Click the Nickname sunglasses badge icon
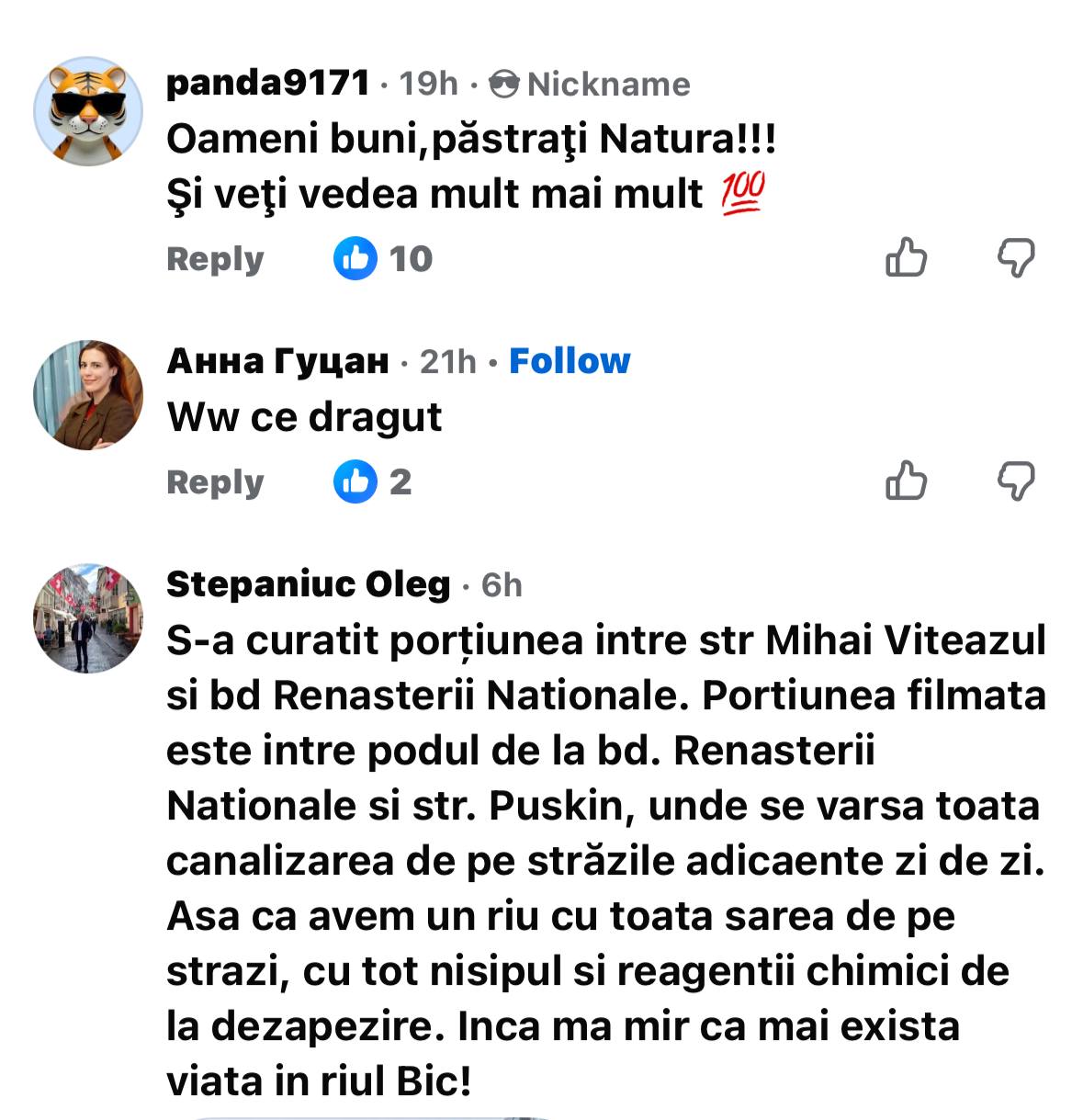Viewport: 1083px width, 1120px height. 504,85
